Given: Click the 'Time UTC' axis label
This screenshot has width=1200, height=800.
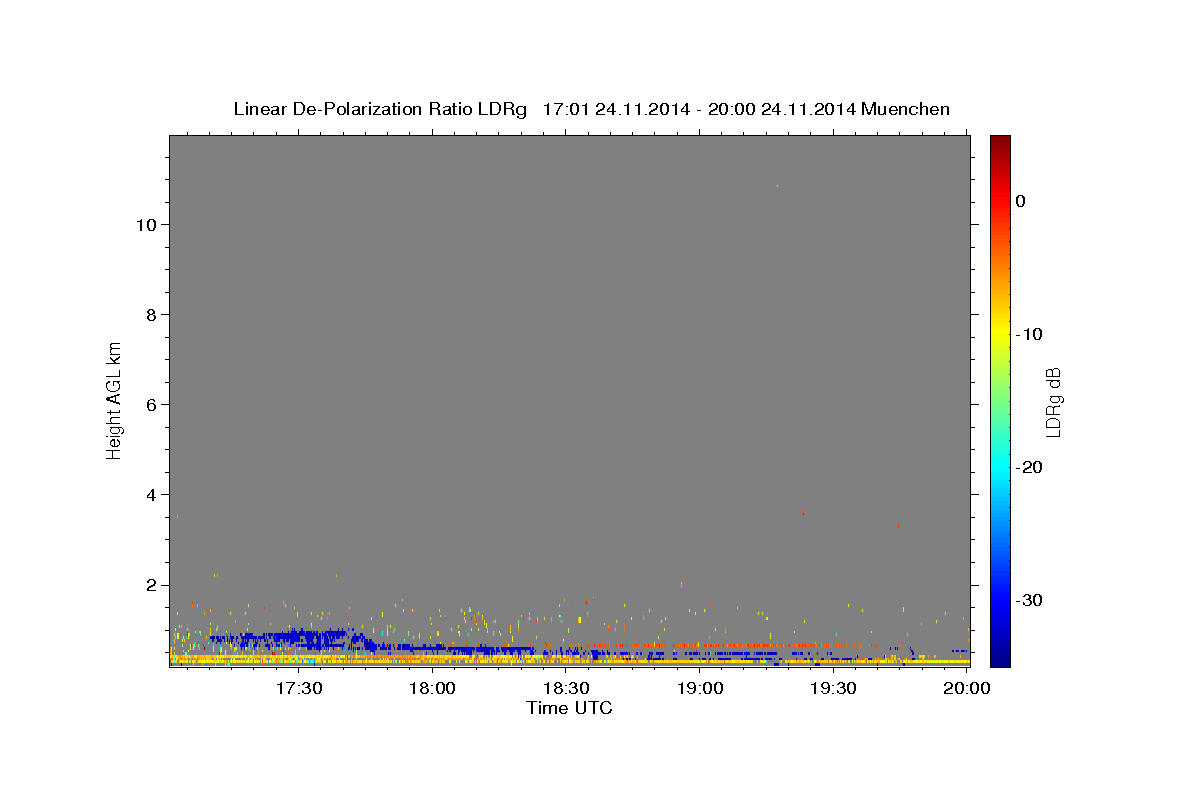Looking at the screenshot, I should (569, 708).
